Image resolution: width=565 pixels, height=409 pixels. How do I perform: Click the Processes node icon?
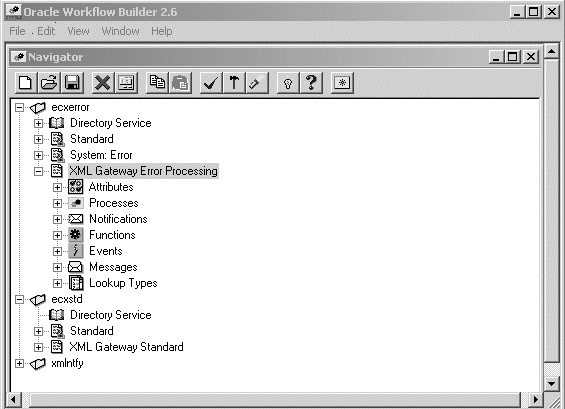(x=76, y=203)
